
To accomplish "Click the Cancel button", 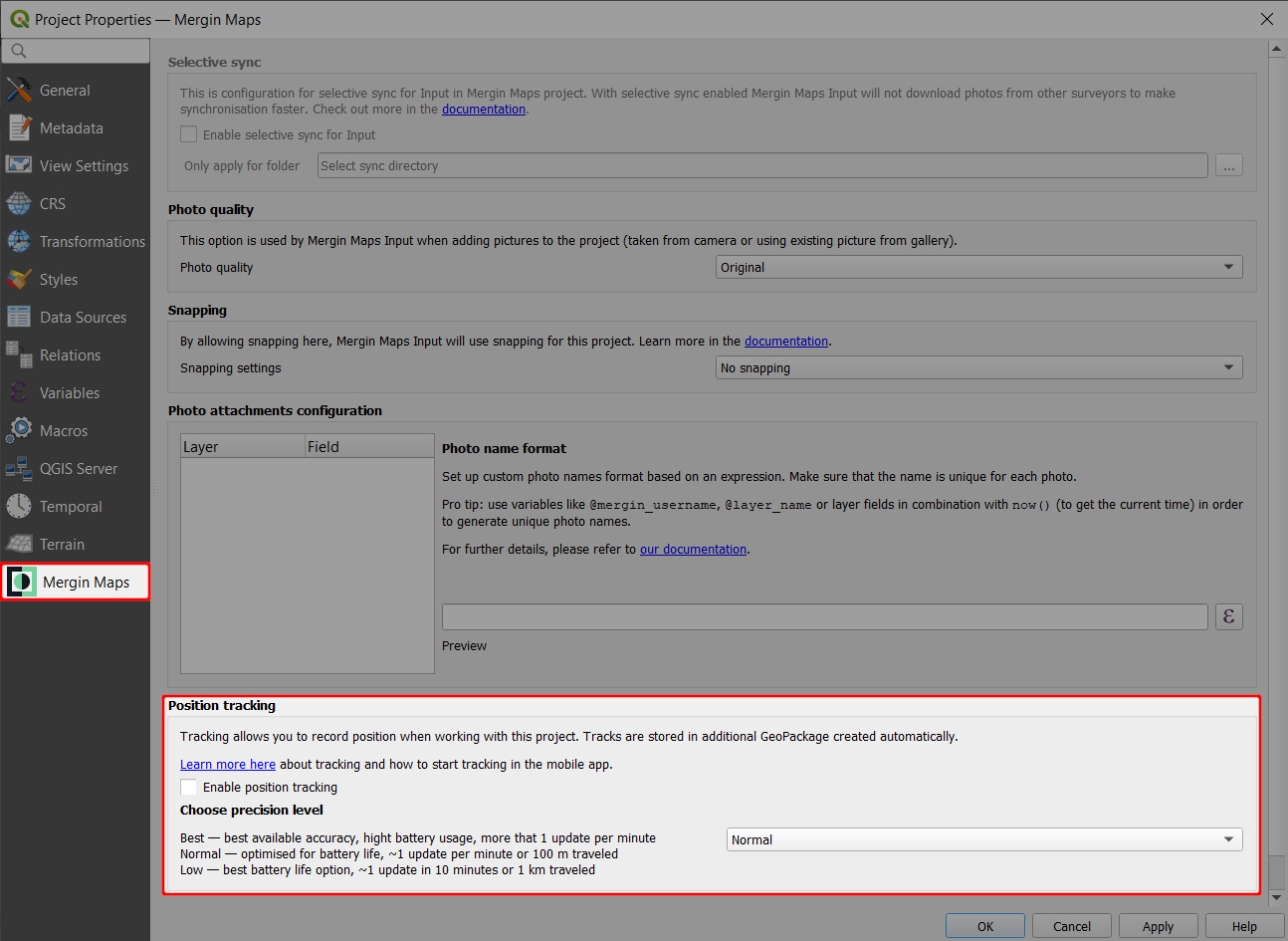I will tap(1072, 926).
